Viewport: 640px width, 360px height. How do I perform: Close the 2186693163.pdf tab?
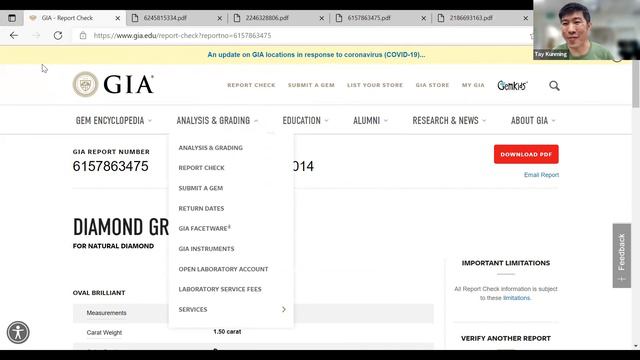click(526, 18)
